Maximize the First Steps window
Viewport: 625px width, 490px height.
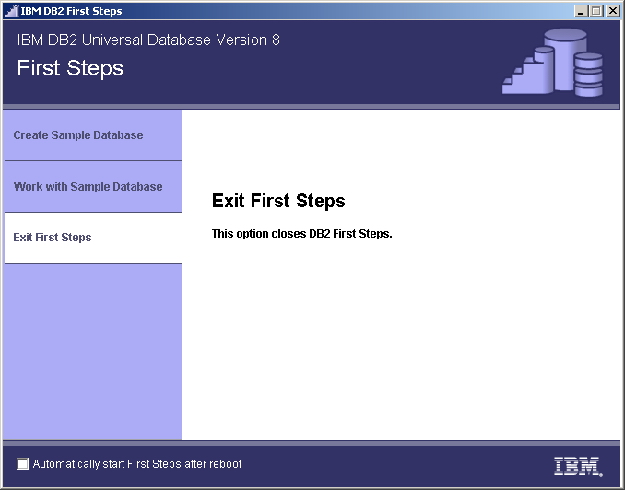pyautogui.click(x=597, y=11)
